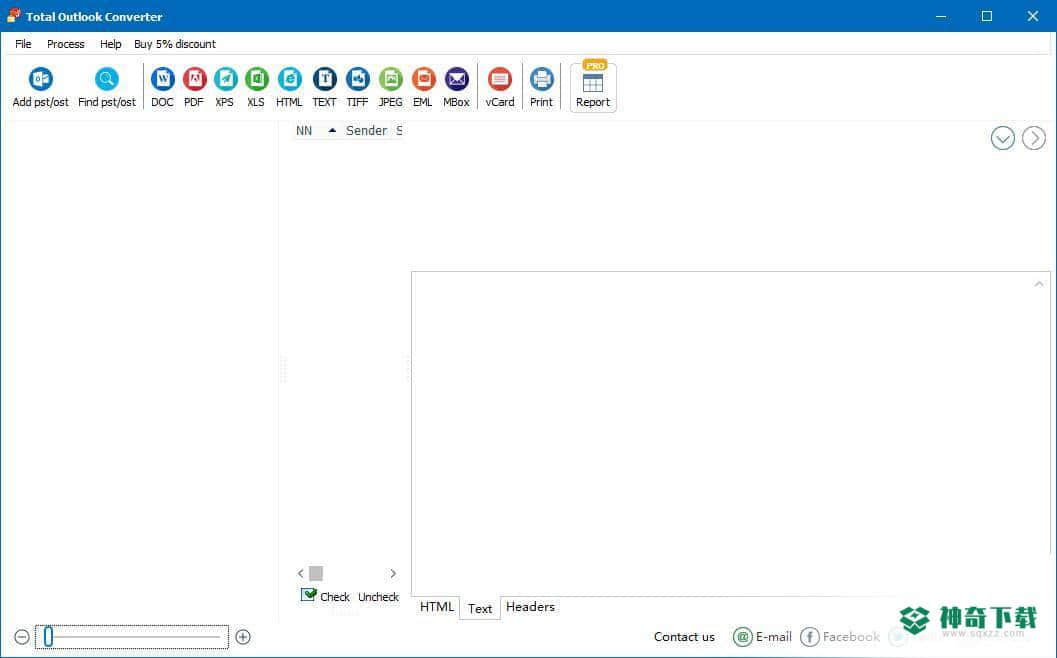Click the horizontal scrollbar thumb in list

coord(315,574)
